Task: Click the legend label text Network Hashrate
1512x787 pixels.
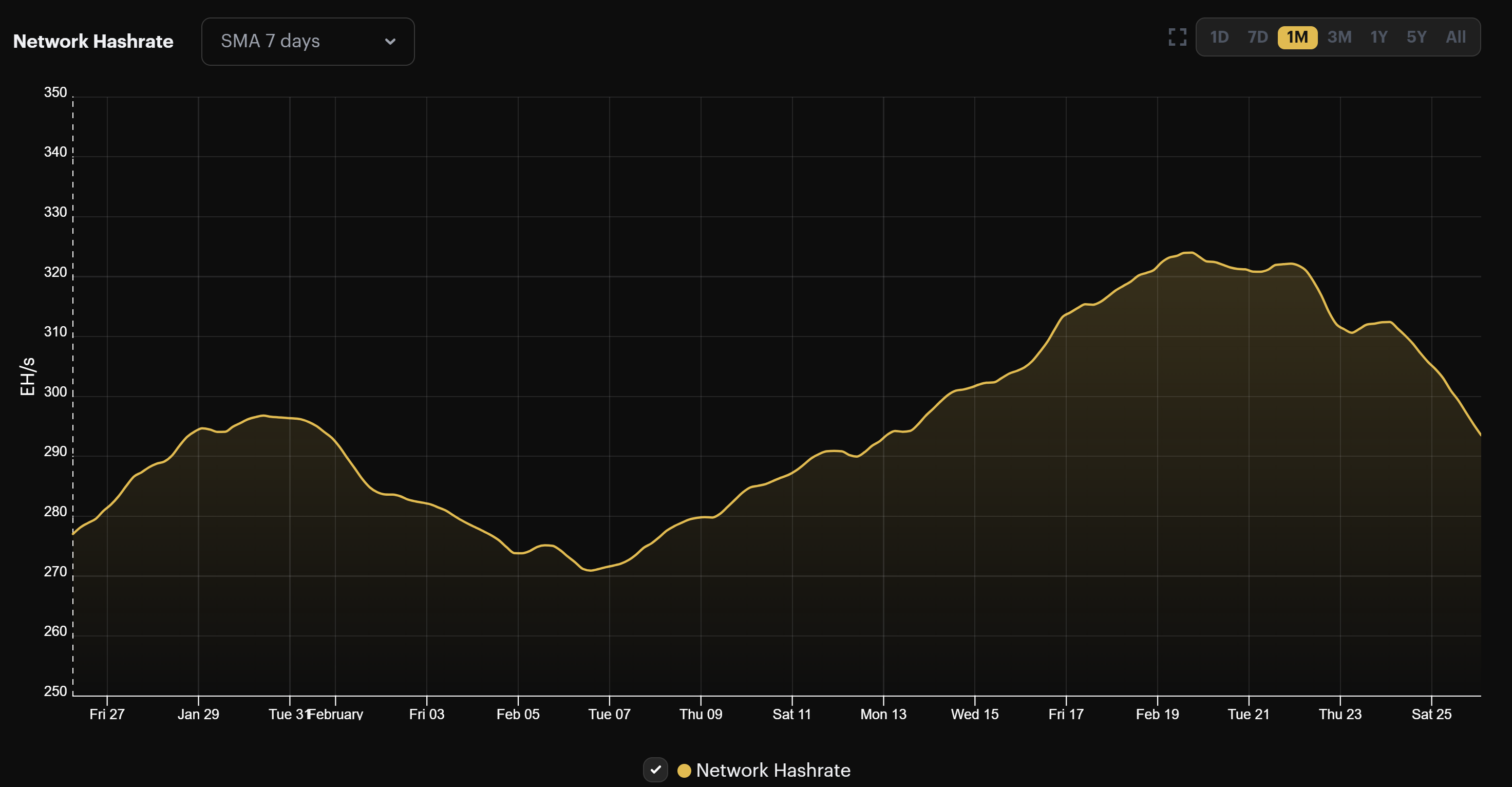Action: coord(772,770)
